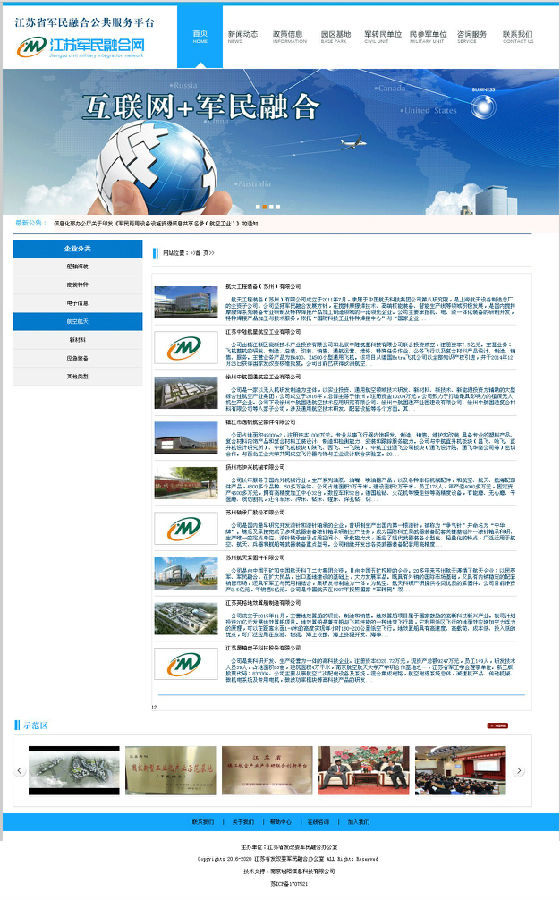Open the seventh company's office-building thumbnail

pyautogui.click(x=186, y=573)
